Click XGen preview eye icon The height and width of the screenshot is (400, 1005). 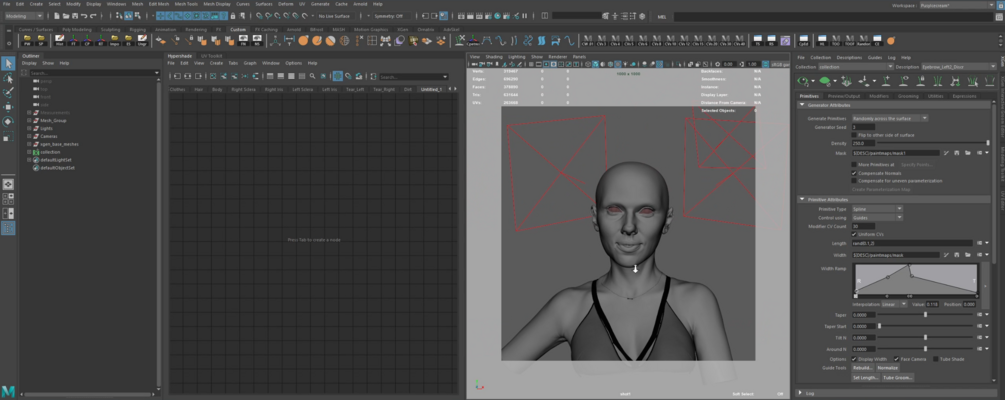tap(804, 81)
